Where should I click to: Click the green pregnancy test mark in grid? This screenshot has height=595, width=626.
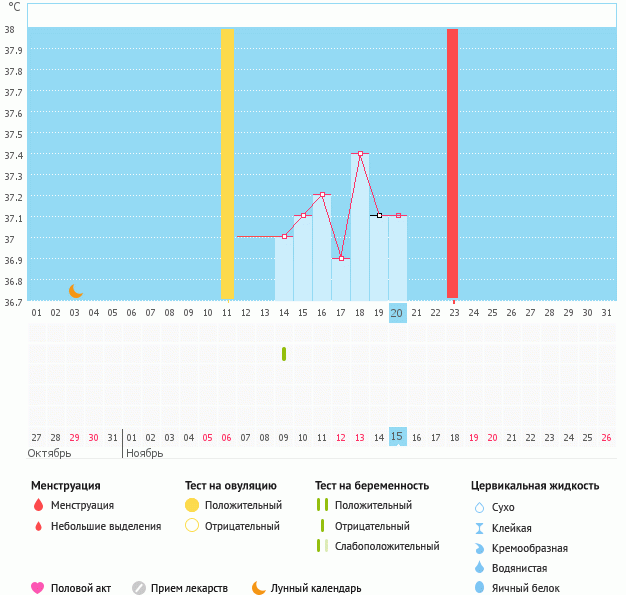point(284,353)
